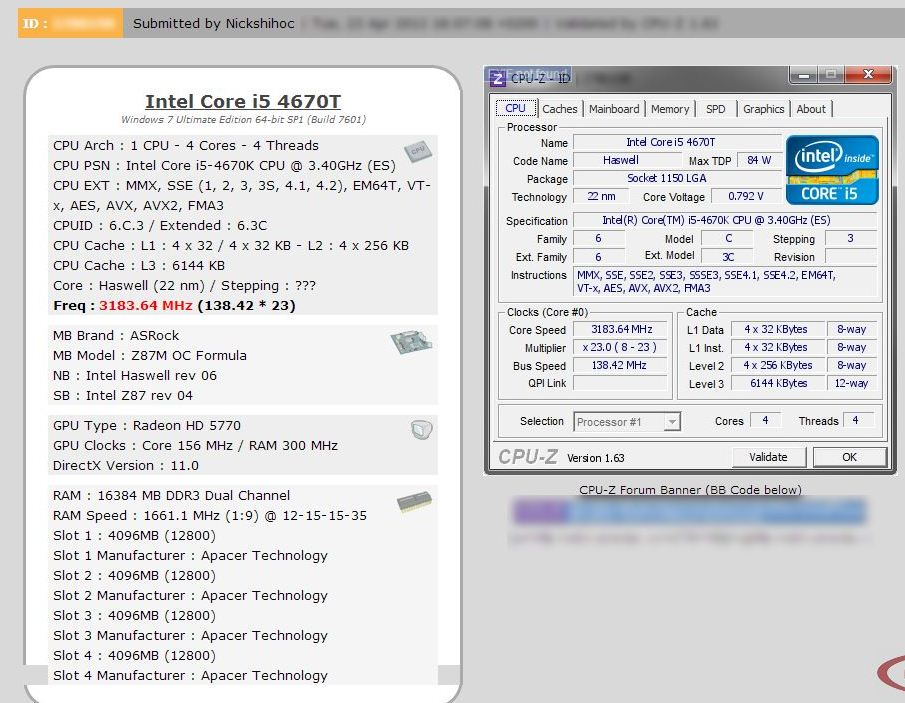Screen dimensions: 905x703
Task: Click the Cores value 4
Action: pyautogui.click(x=765, y=421)
